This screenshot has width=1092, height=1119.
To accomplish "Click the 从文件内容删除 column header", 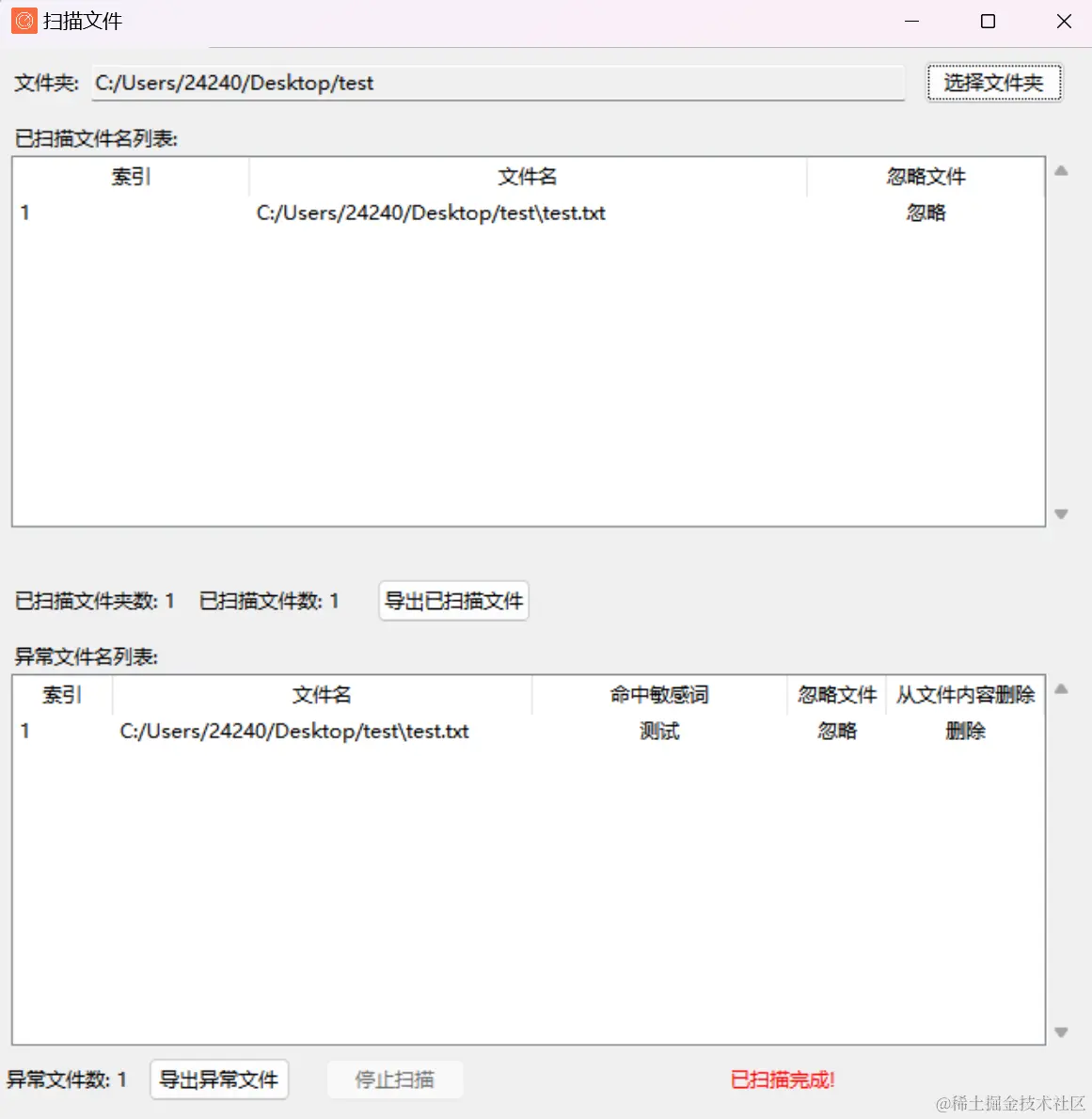I will click(x=965, y=694).
